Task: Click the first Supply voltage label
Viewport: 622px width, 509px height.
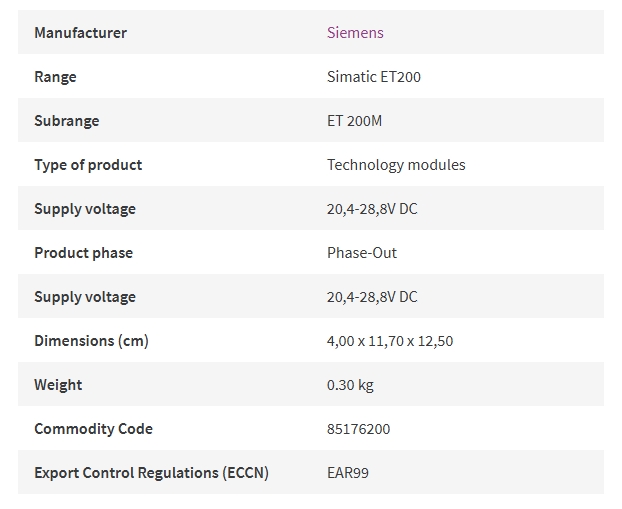Action: [x=85, y=209]
